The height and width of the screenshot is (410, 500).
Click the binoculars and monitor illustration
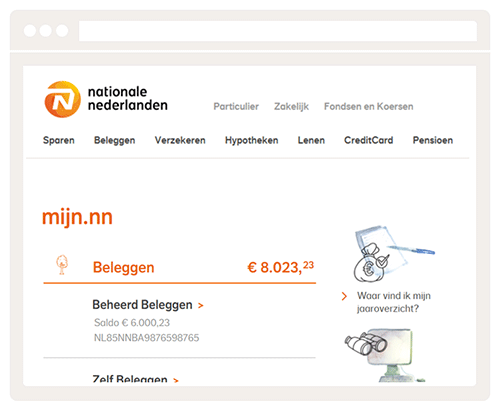point(383,355)
